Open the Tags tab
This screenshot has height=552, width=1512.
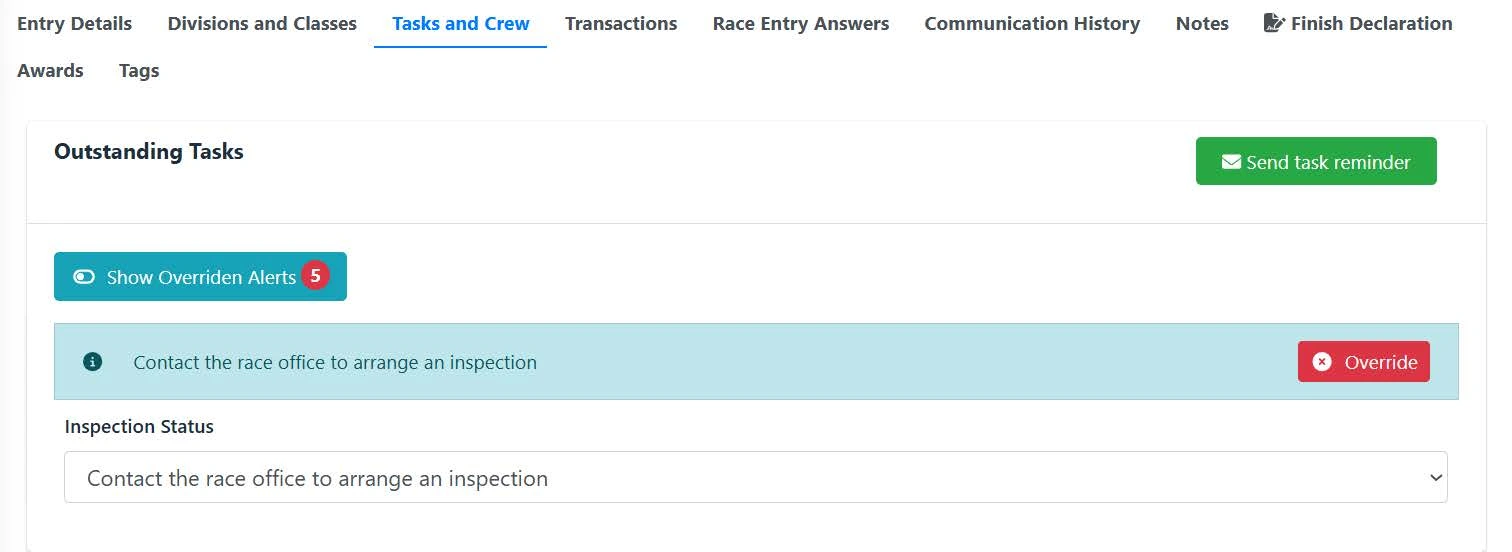point(139,70)
